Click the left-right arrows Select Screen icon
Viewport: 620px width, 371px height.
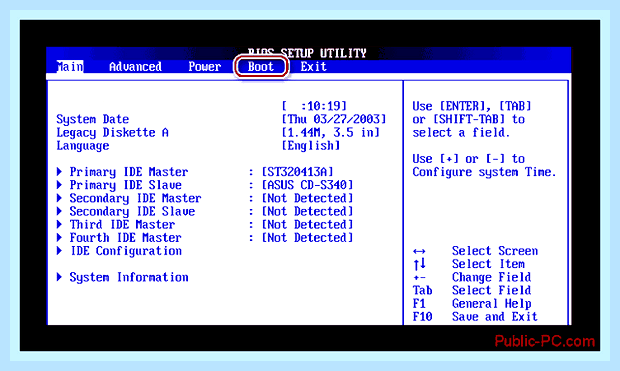[x=419, y=251]
